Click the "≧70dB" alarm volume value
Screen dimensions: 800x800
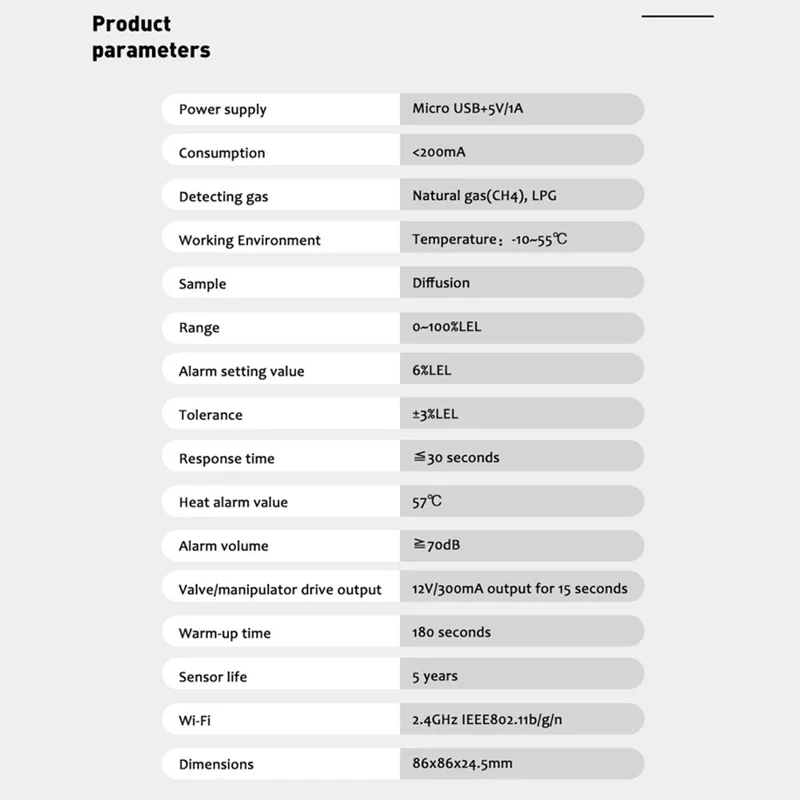pyautogui.click(x=436, y=545)
